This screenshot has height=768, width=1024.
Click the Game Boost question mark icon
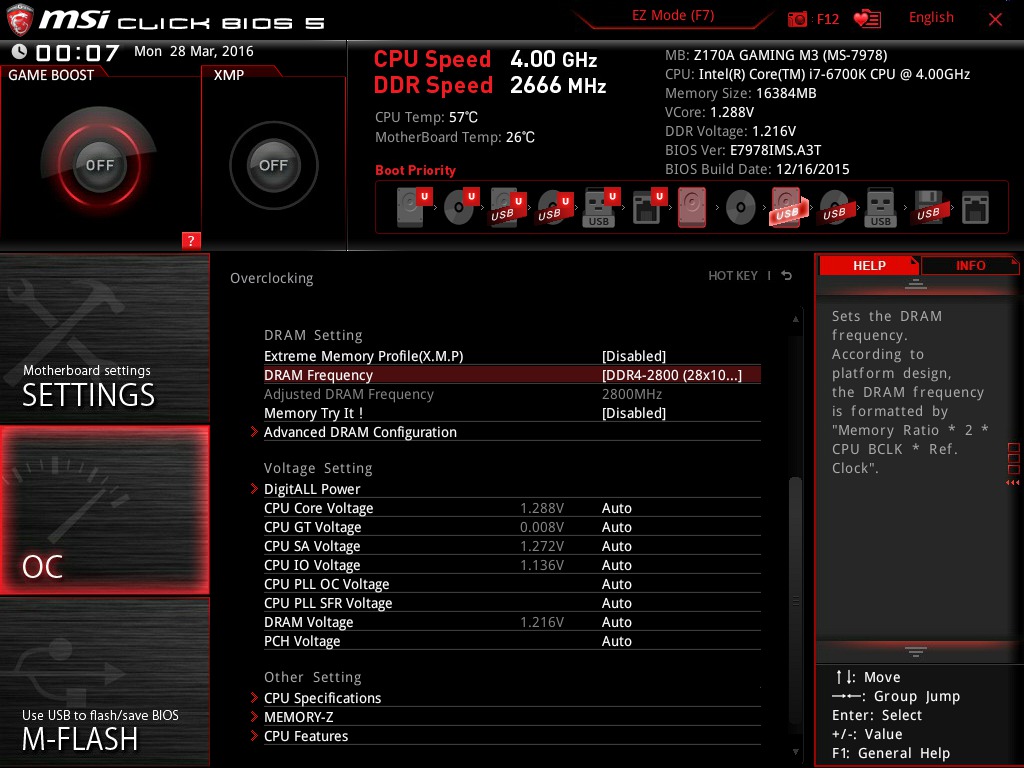point(191,240)
